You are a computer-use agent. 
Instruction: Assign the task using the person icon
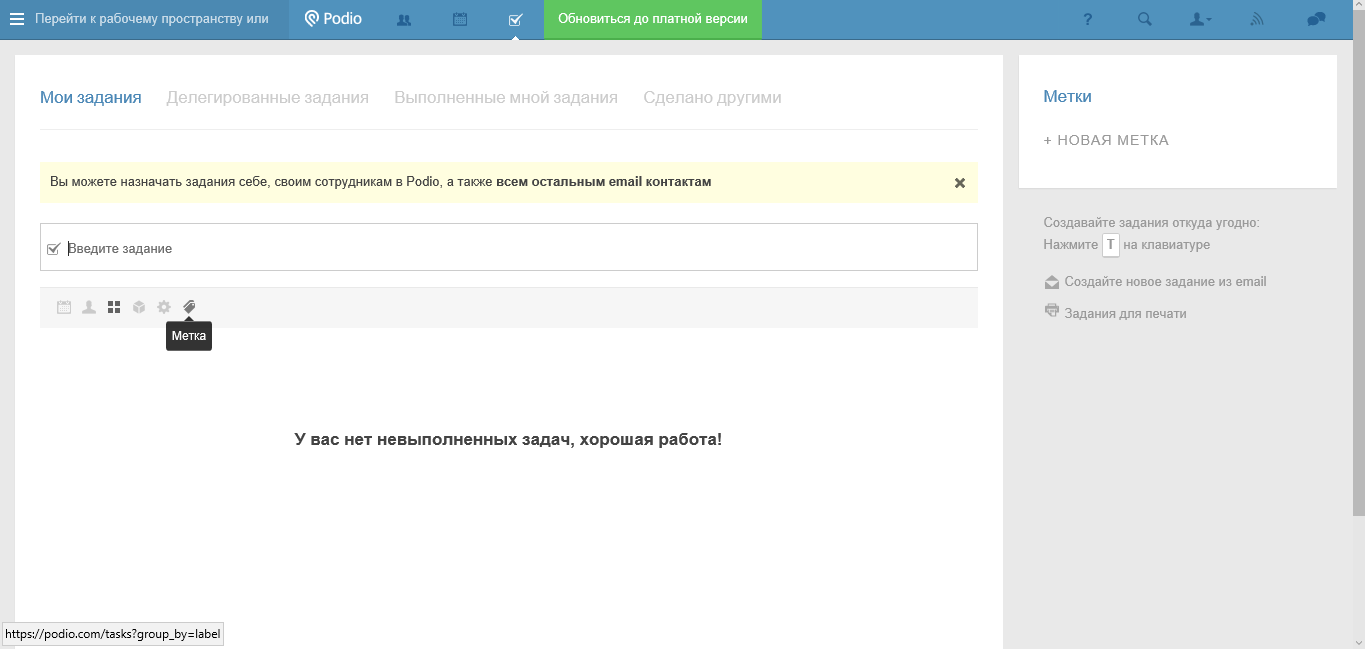(x=88, y=307)
